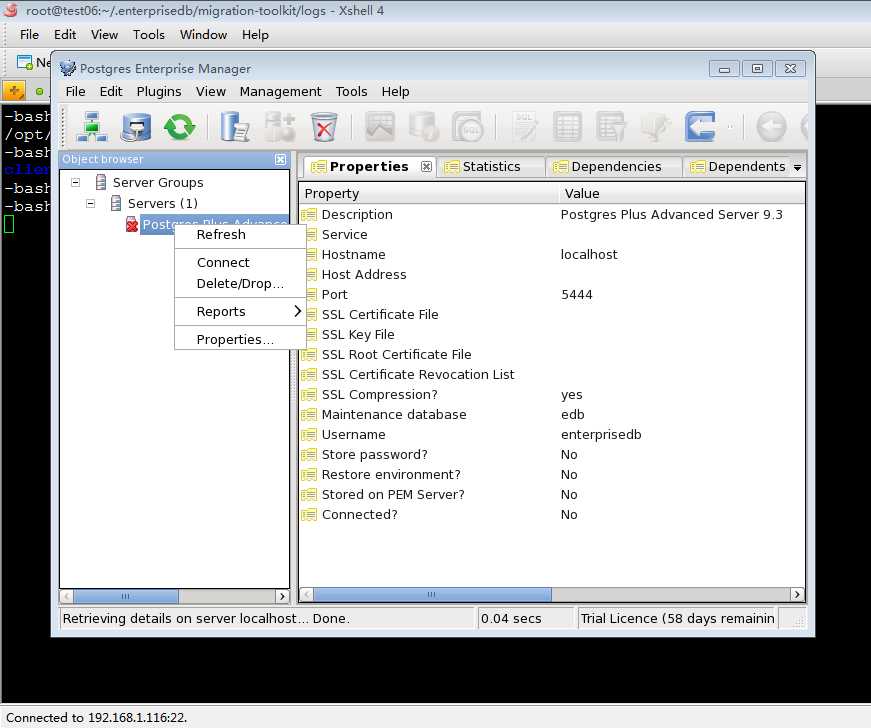Screen dimensions: 871x728
Task: Click the grayed maintenance wrench icon
Action: [655, 127]
